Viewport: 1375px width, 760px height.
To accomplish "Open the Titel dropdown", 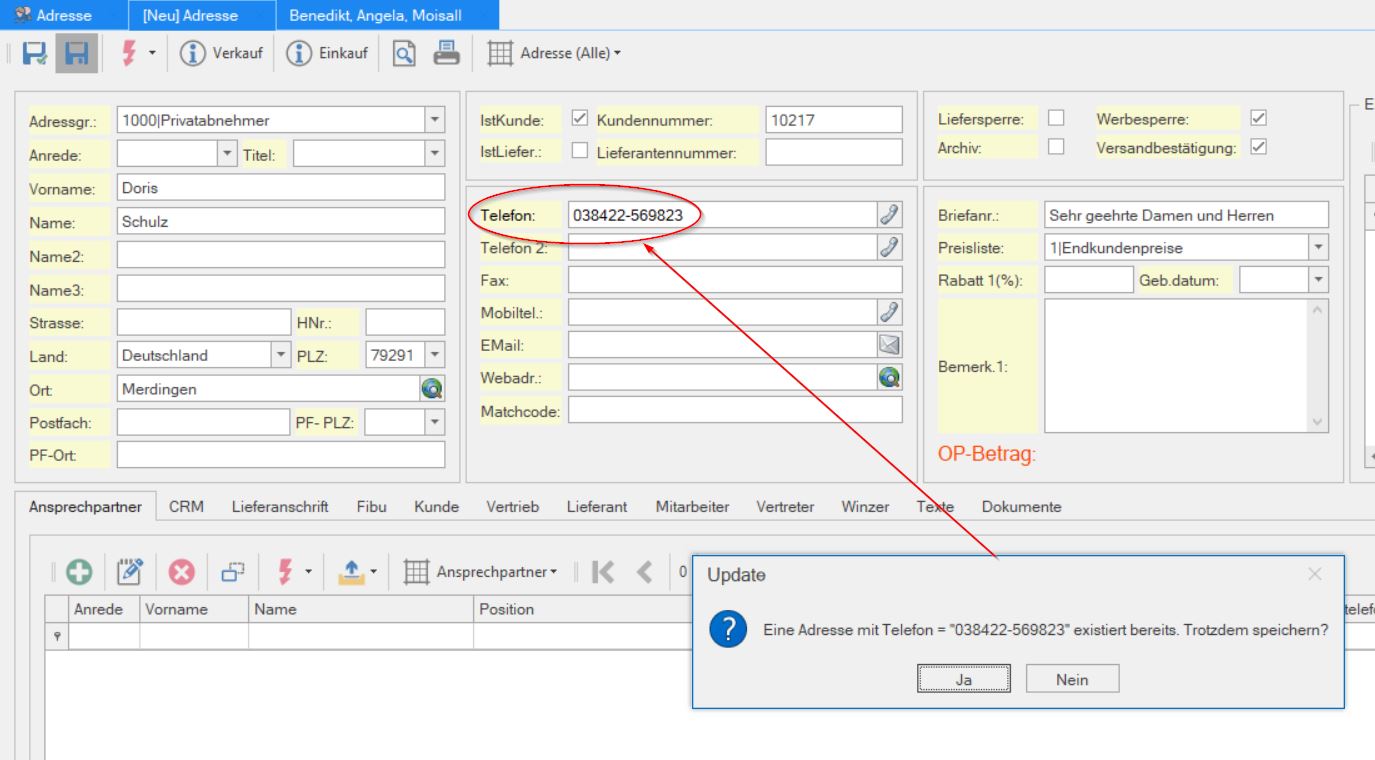I will 434,154.
